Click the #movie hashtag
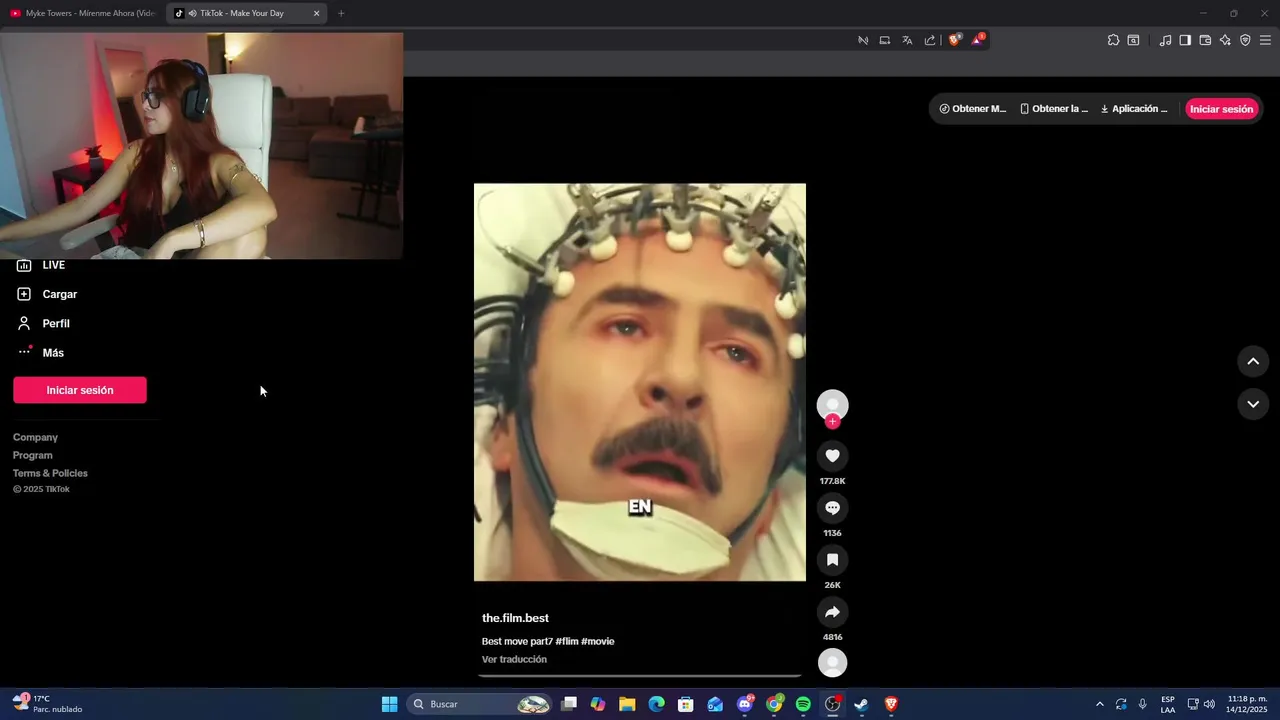This screenshot has width=1280, height=720. 598,641
